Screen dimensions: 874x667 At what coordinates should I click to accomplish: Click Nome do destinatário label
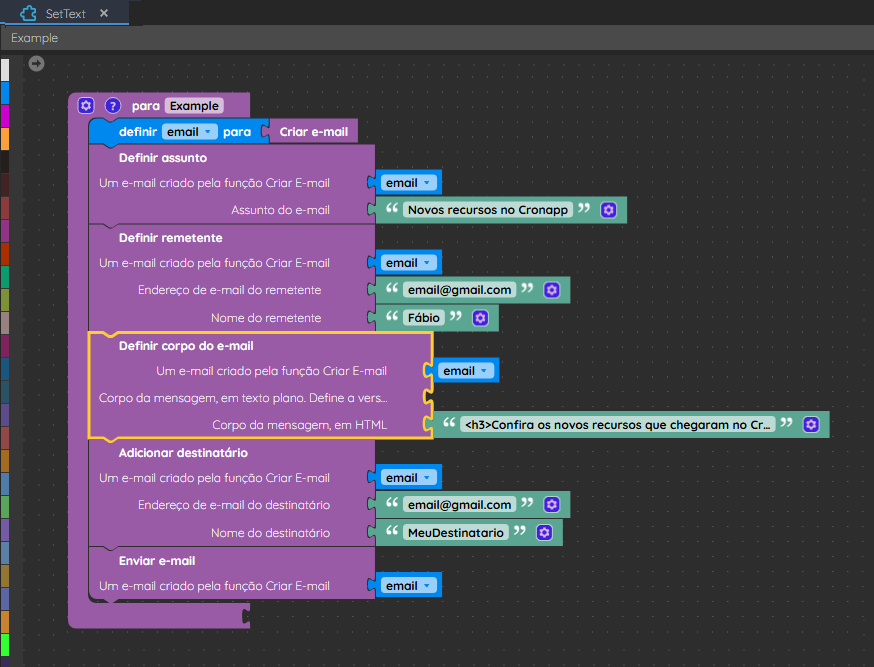coord(270,533)
